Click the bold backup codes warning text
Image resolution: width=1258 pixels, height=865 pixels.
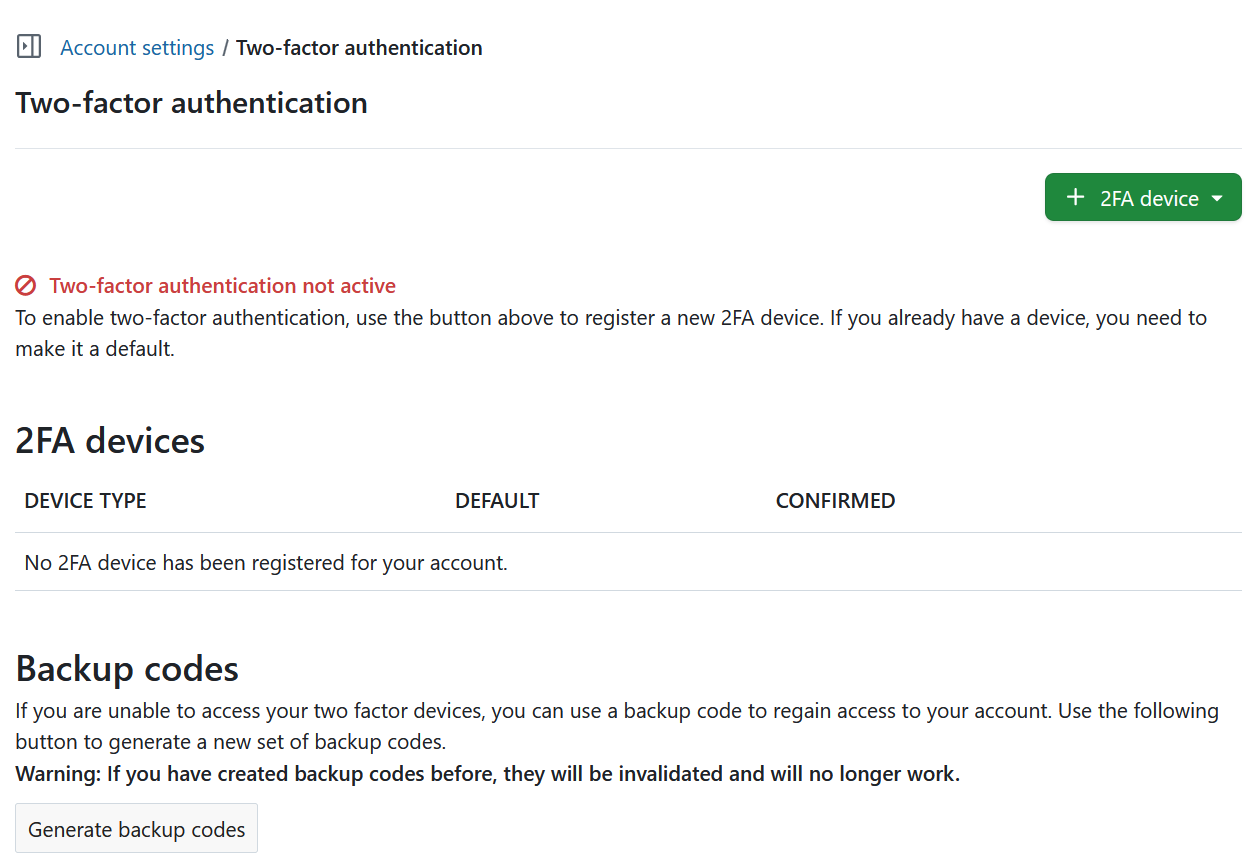487,773
